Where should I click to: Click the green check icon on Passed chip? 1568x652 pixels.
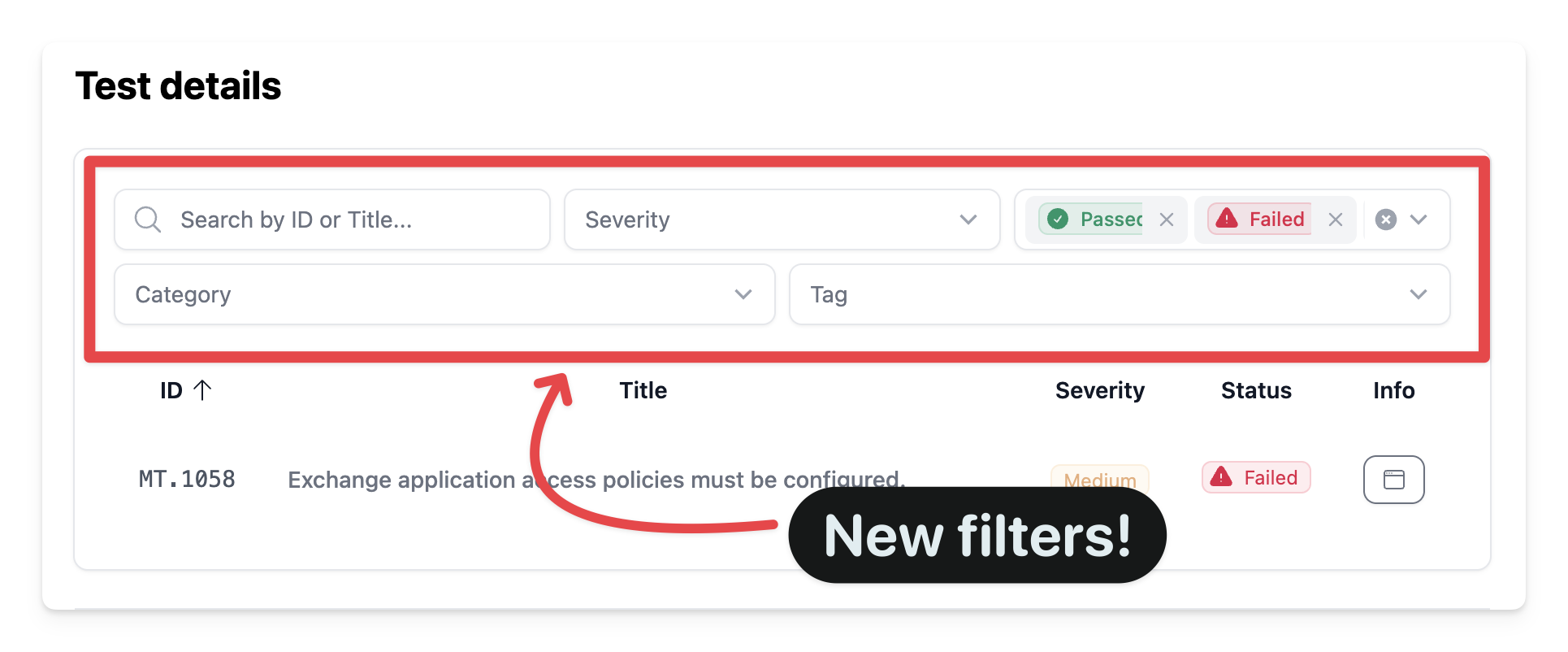coord(1058,219)
